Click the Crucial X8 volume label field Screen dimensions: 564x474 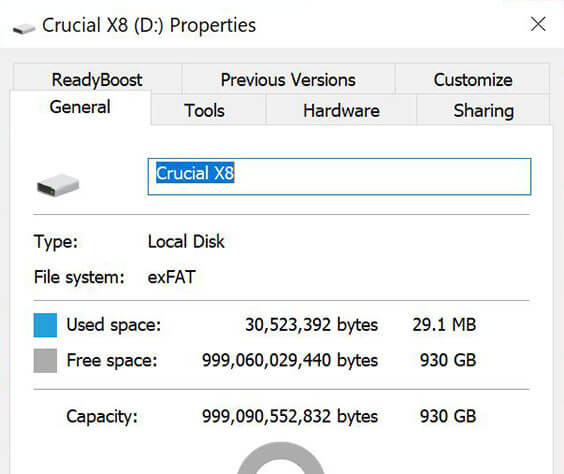[x=339, y=177]
